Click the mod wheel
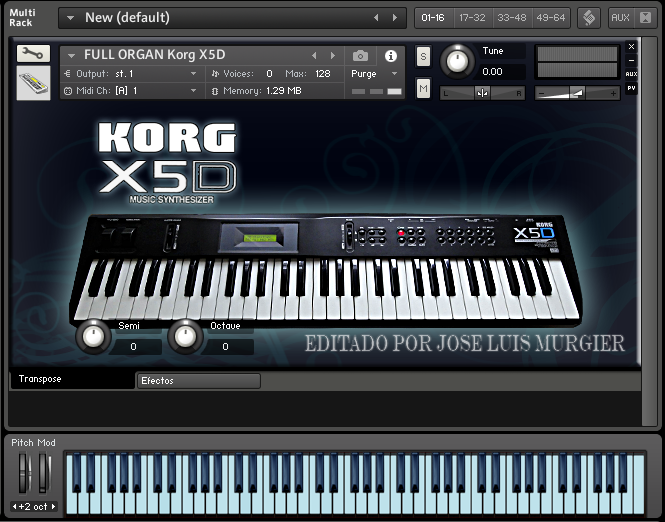 (44, 473)
